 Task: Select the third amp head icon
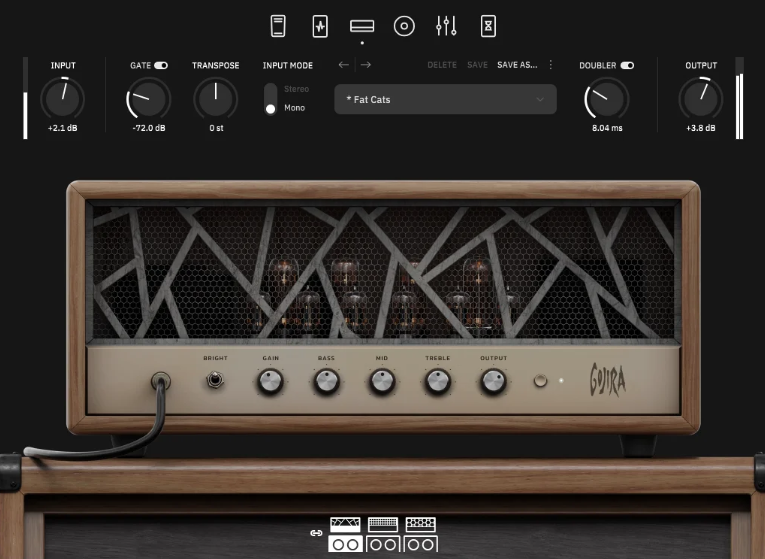421,525
